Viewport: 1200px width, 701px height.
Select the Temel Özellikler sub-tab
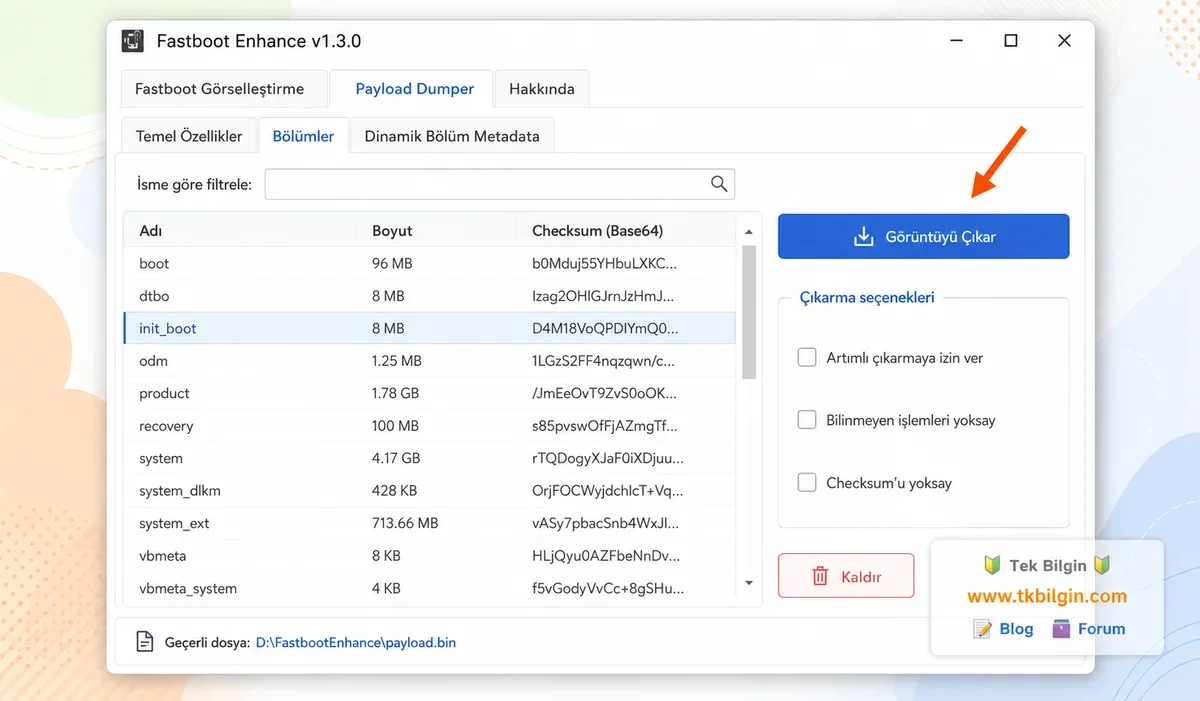click(x=189, y=136)
